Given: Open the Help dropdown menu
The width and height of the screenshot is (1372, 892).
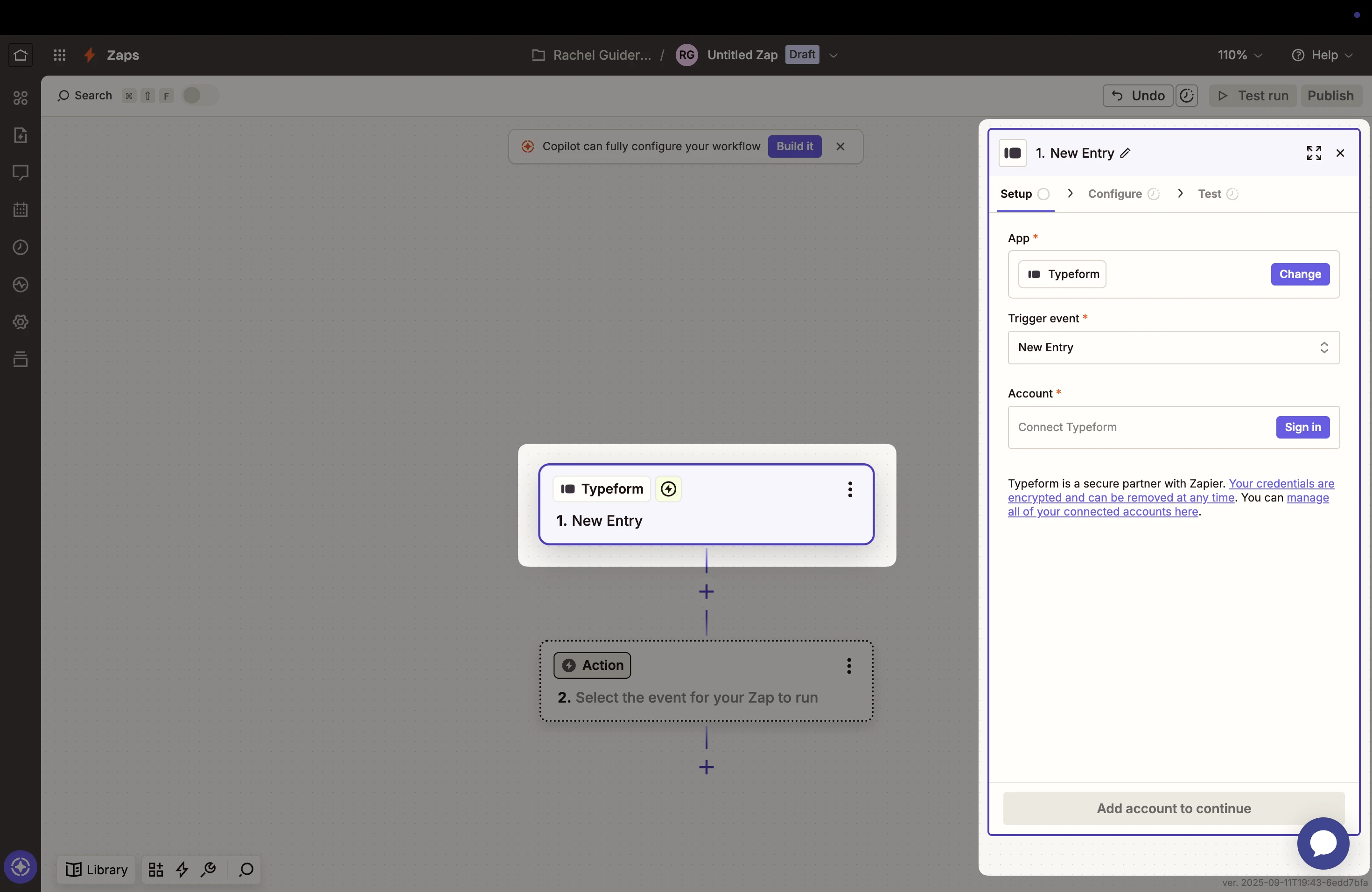Looking at the screenshot, I should point(1323,56).
